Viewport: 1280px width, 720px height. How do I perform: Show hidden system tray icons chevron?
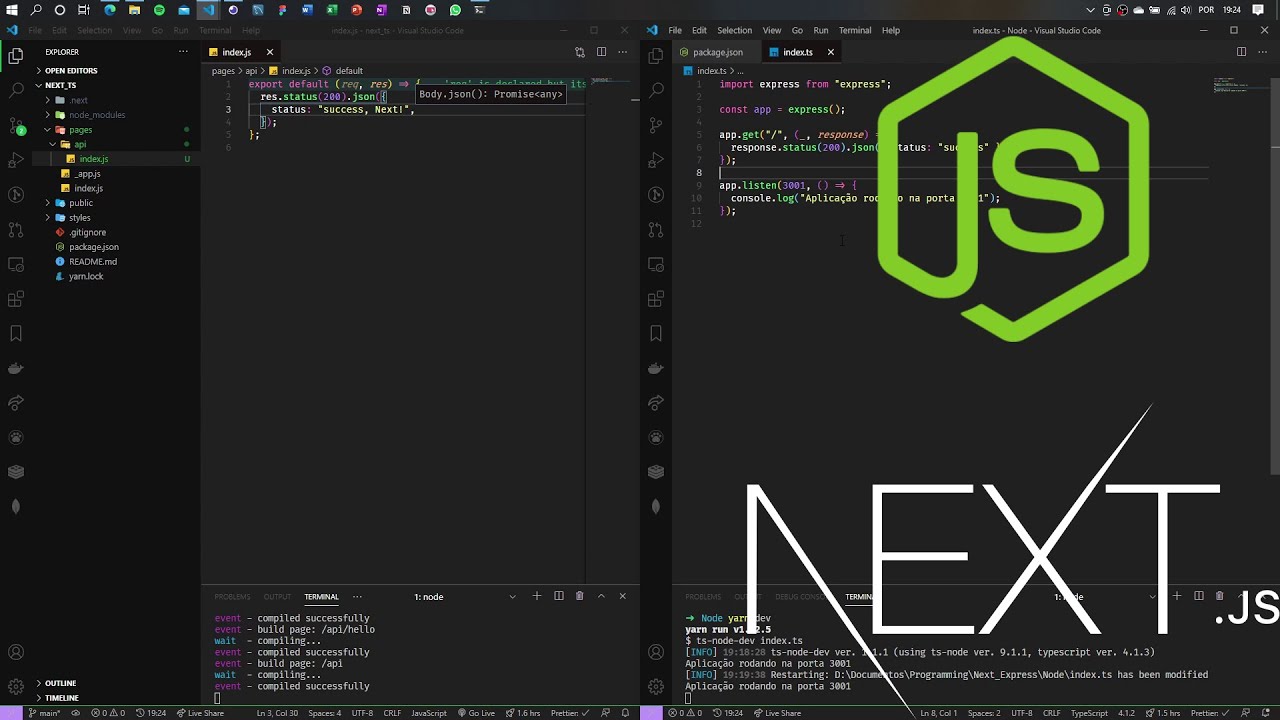pos(1092,10)
